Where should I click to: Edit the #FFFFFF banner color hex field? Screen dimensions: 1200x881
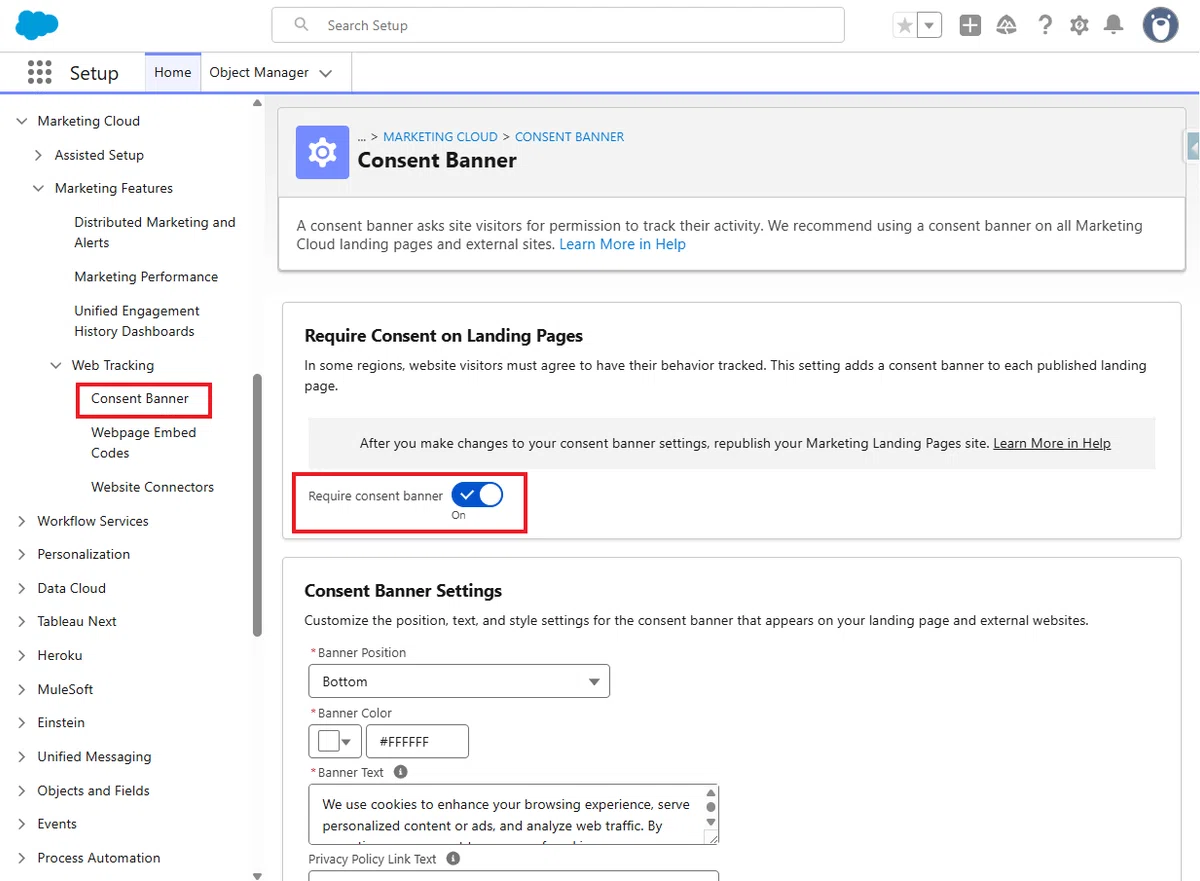417,741
